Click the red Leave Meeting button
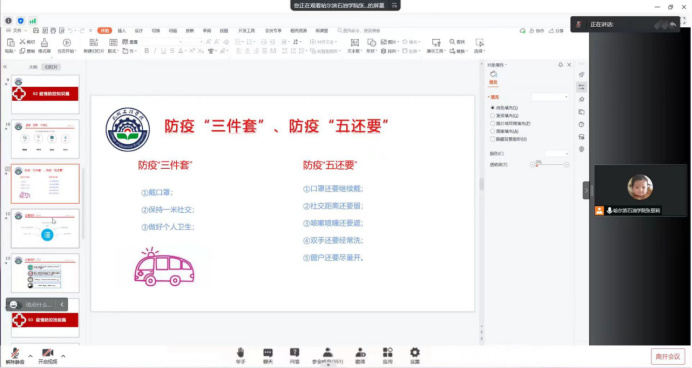 pos(667,357)
